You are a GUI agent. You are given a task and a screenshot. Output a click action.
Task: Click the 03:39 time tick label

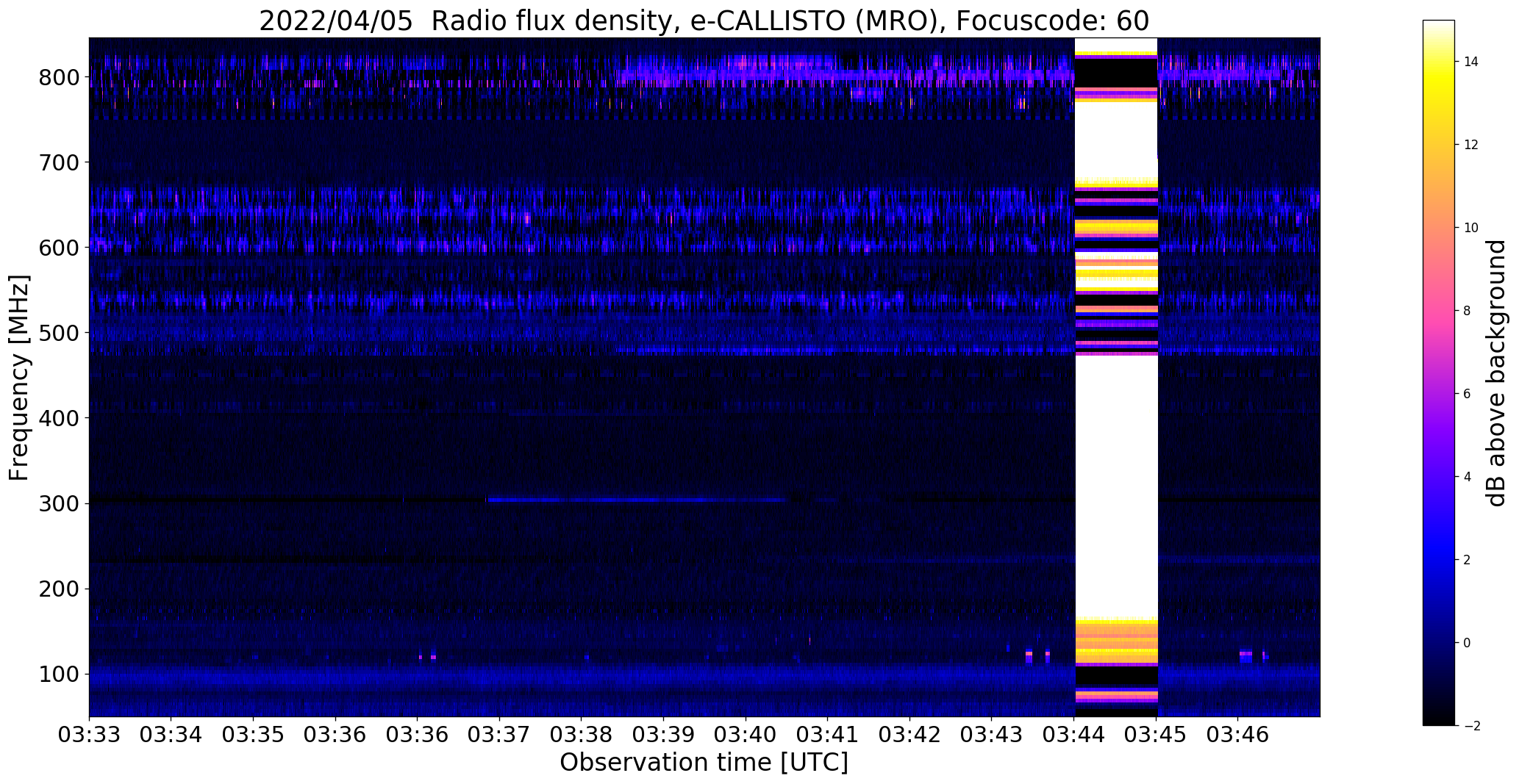pyautogui.click(x=664, y=733)
